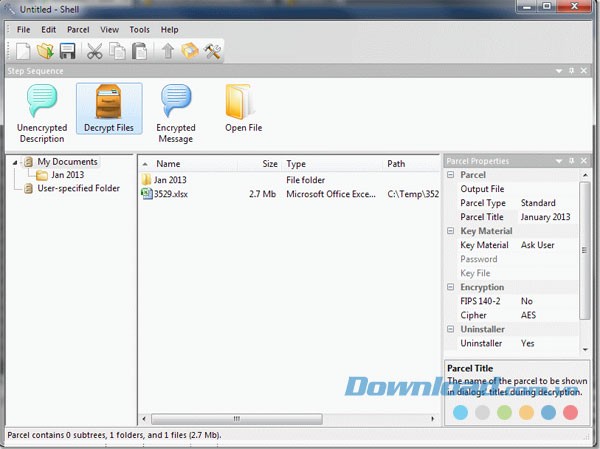Open the hammer and wrench tools icon
The width and height of the screenshot is (600, 449).
tap(212, 51)
